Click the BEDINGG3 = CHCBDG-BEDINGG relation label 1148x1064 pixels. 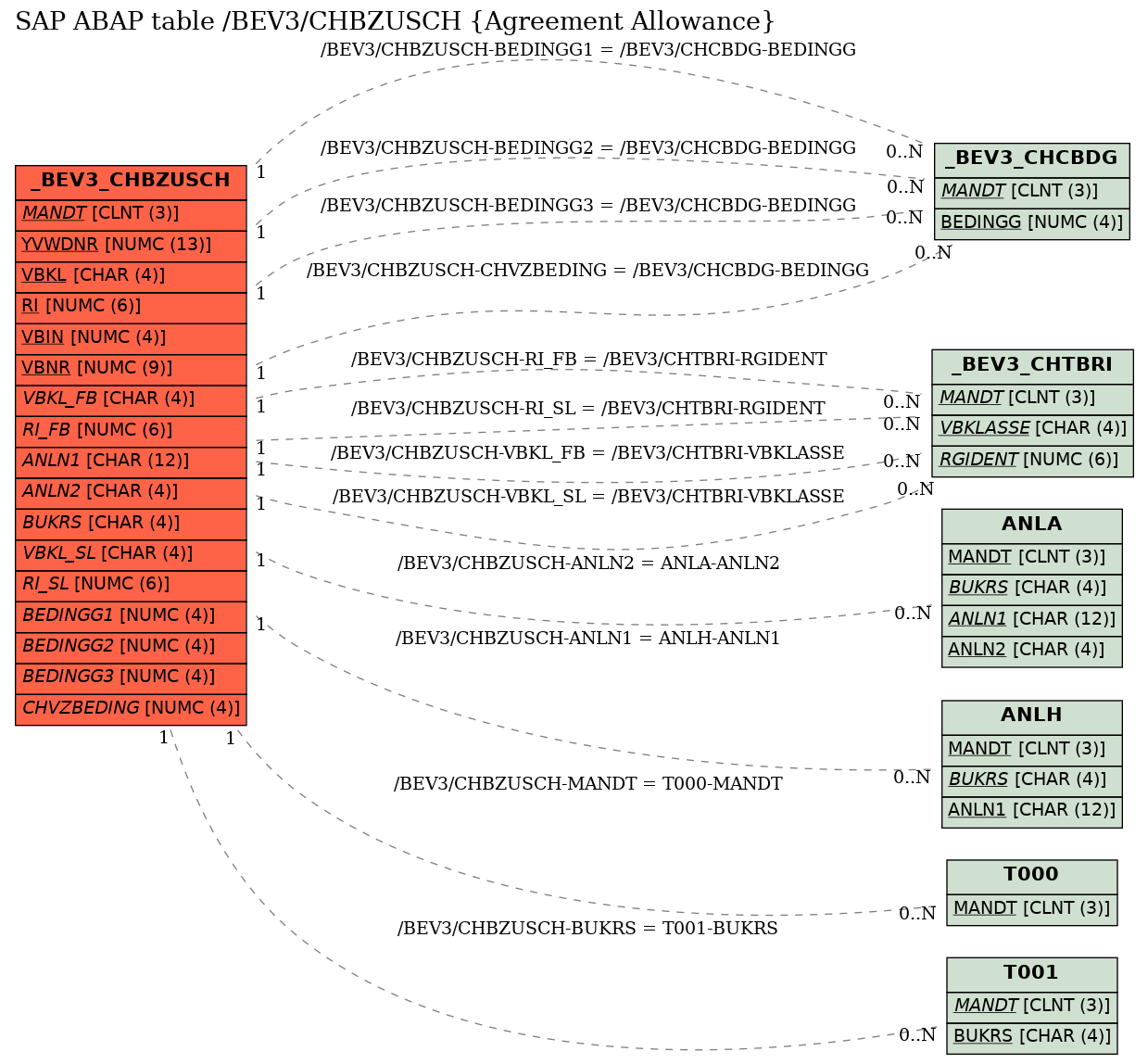point(588,206)
